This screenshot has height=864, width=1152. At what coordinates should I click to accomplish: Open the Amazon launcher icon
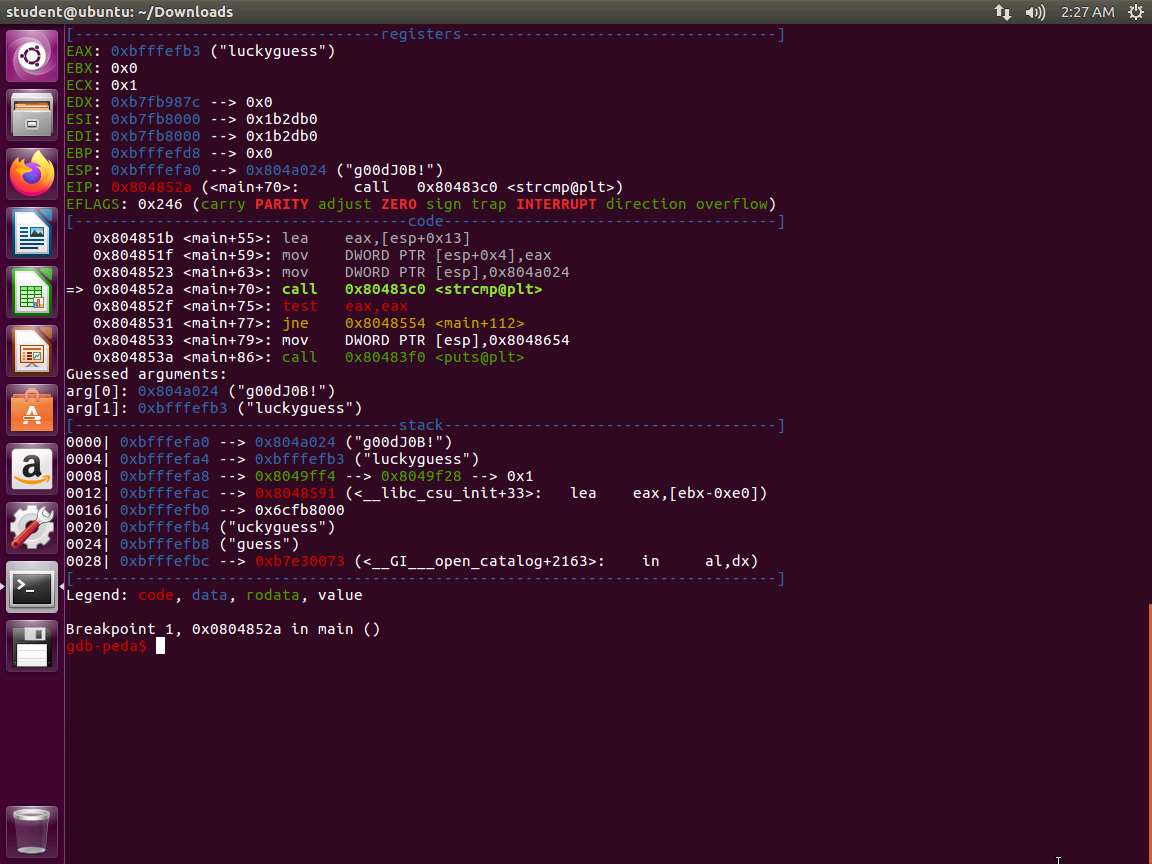32,470
